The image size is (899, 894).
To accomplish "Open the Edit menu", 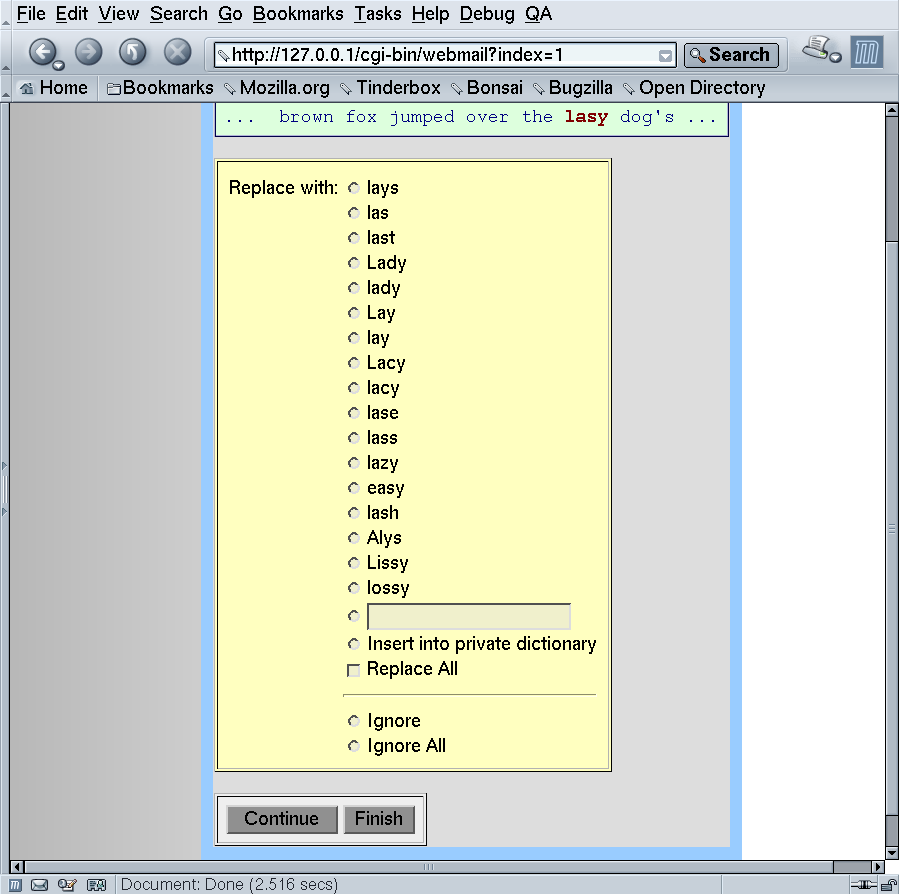I will point(72,14).
